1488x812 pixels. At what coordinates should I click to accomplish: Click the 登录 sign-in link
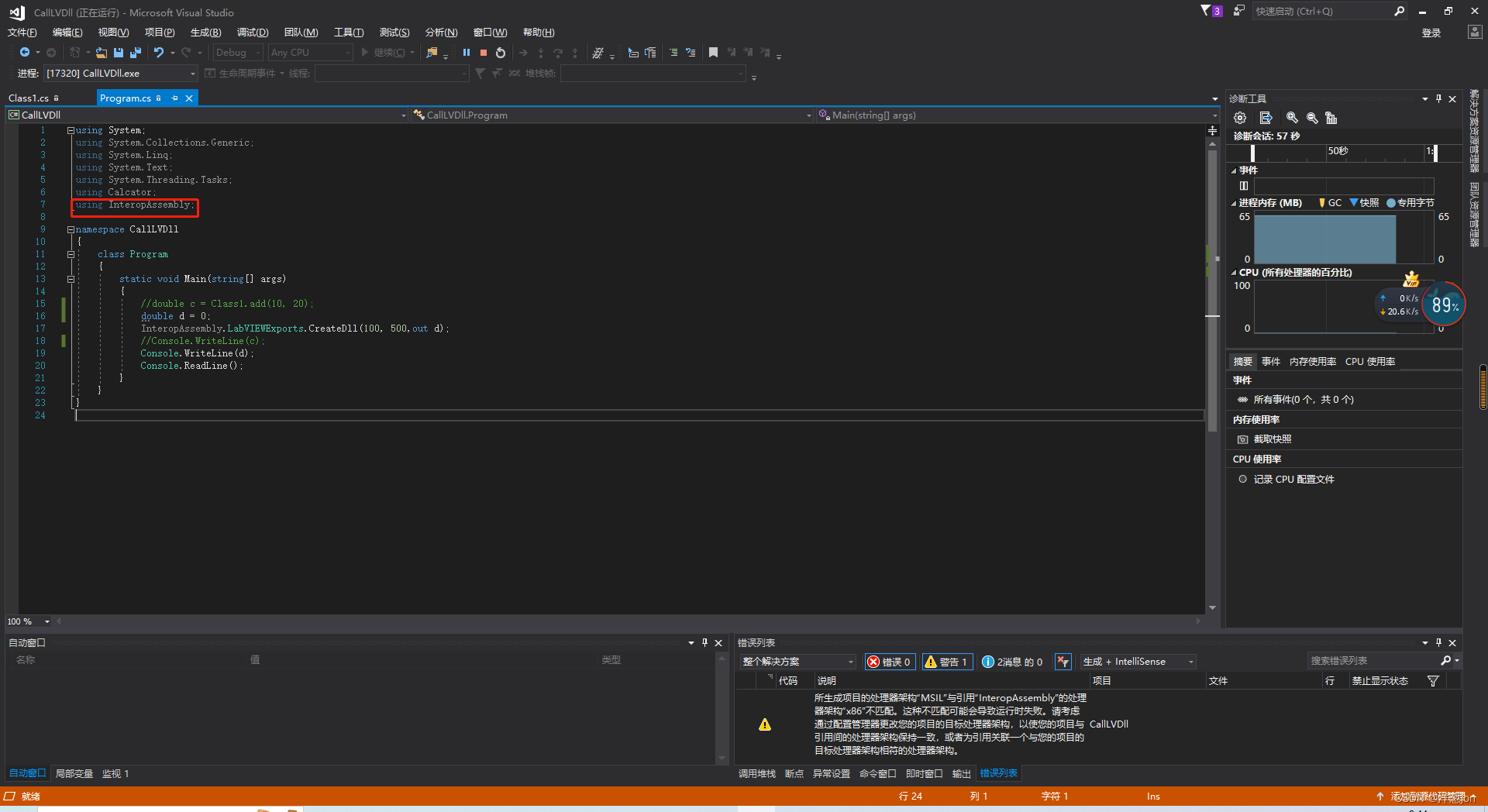[1431, 33]
